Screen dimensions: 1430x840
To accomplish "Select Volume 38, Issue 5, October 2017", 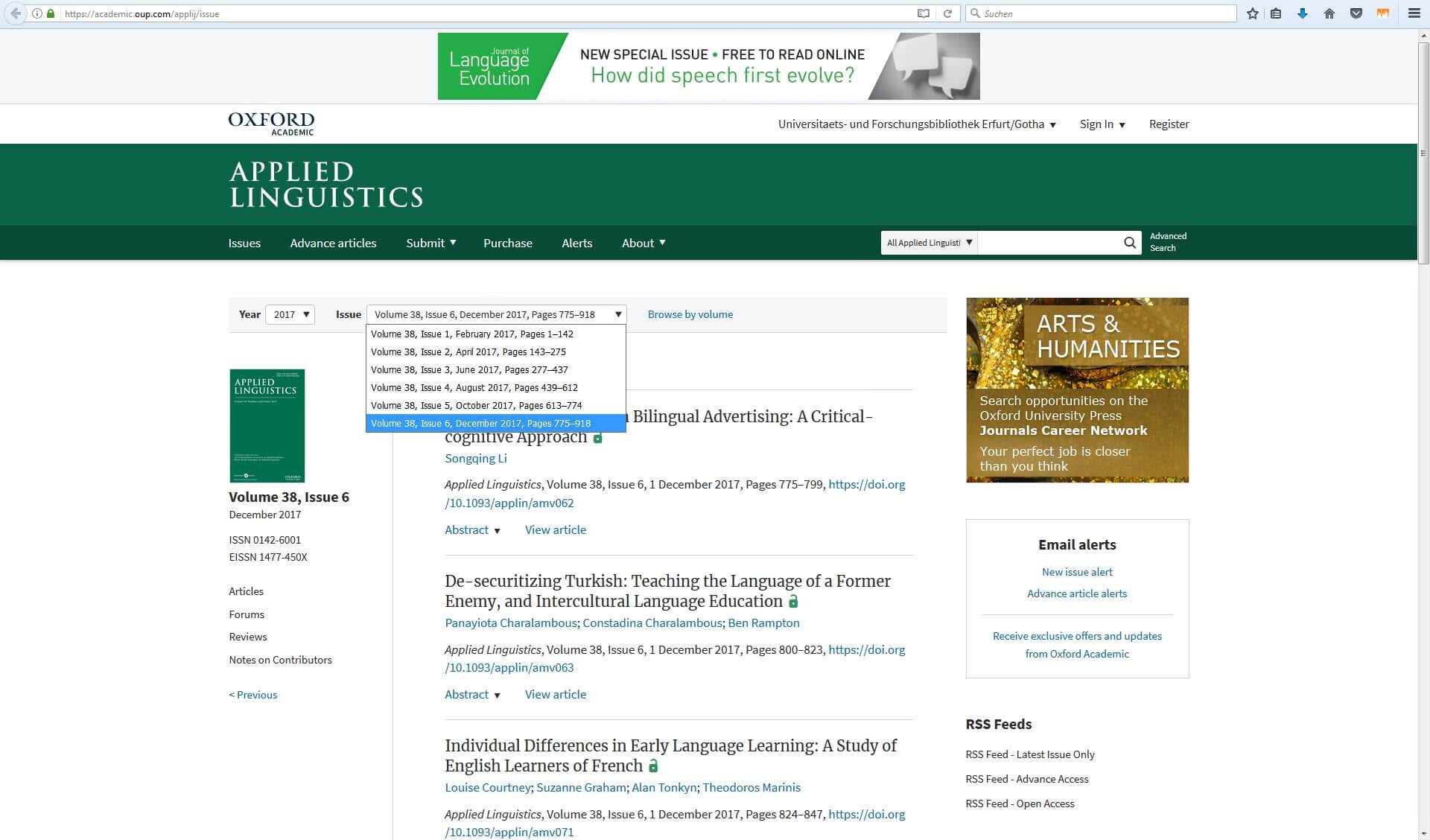I will 496,405.
